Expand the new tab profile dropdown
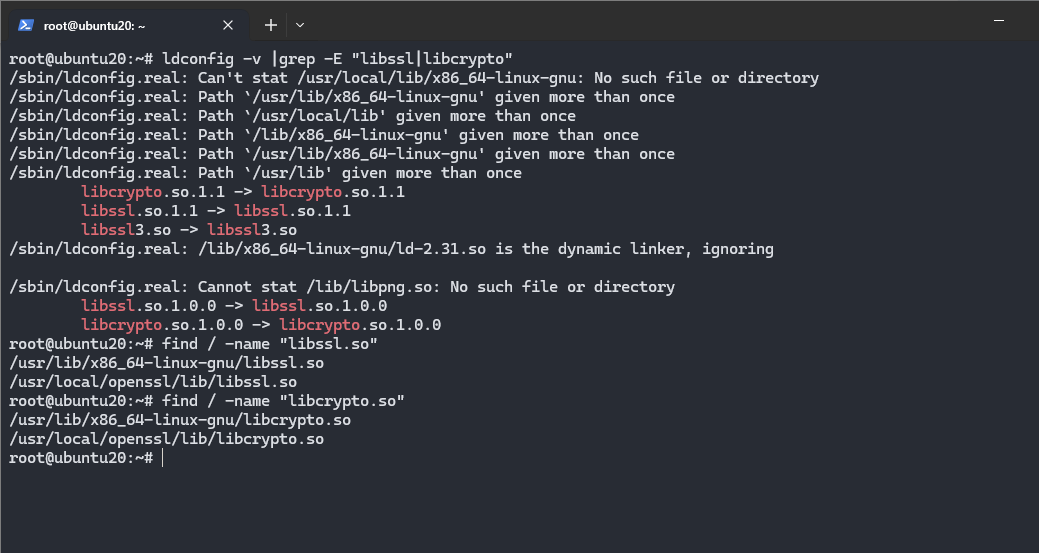 coord(300,25)
